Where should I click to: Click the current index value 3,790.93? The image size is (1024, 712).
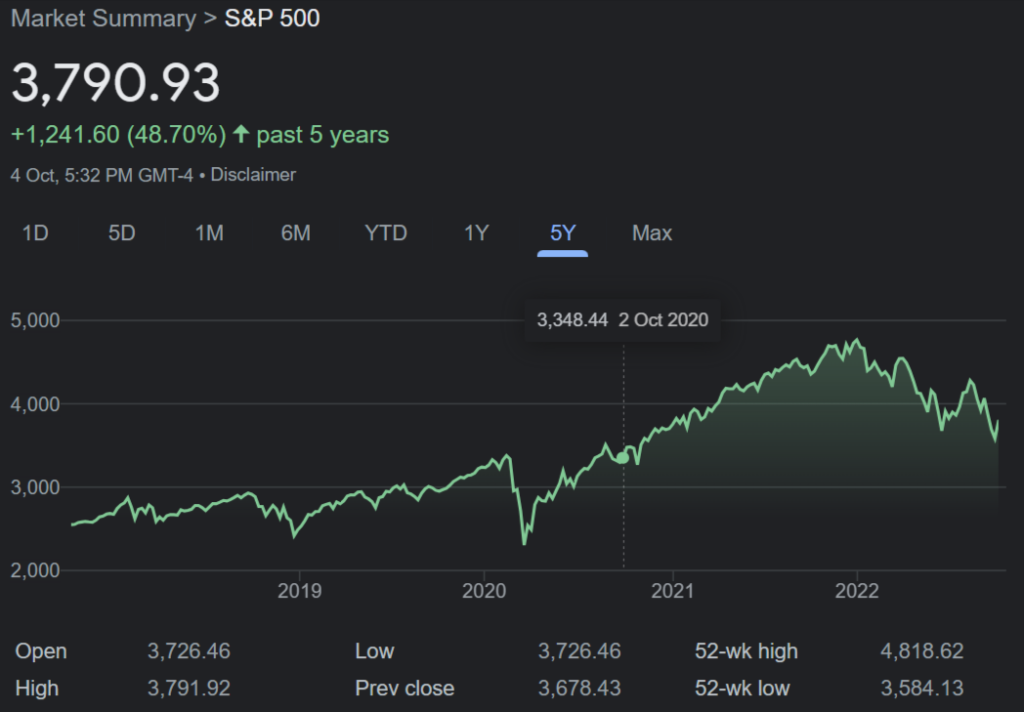116,82
